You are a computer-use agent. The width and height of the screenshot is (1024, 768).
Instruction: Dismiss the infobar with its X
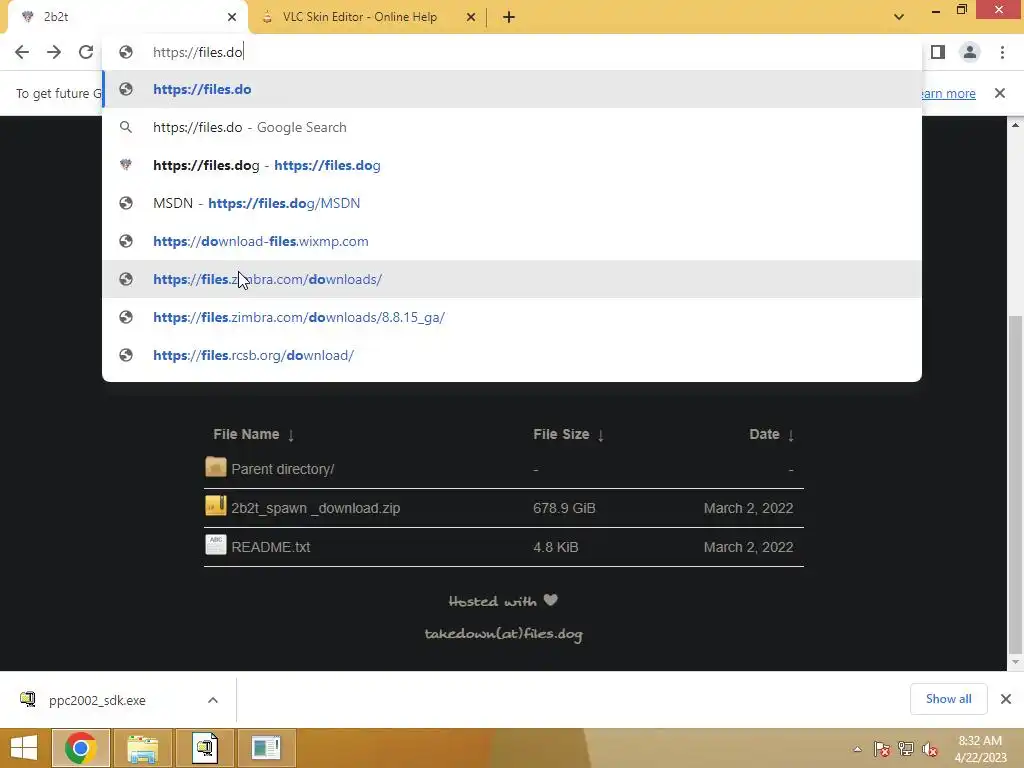click(1000, 93)
